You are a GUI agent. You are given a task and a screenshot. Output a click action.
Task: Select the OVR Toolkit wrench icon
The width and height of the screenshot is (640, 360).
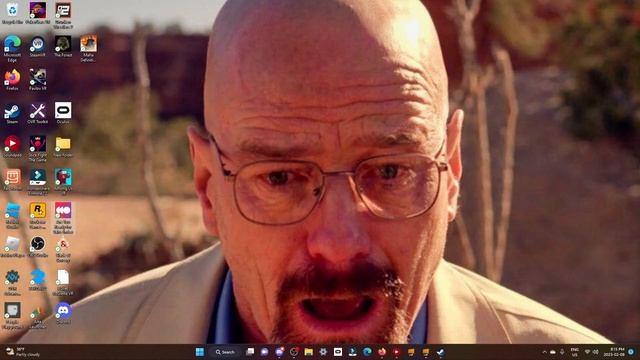tap(38, 113)
